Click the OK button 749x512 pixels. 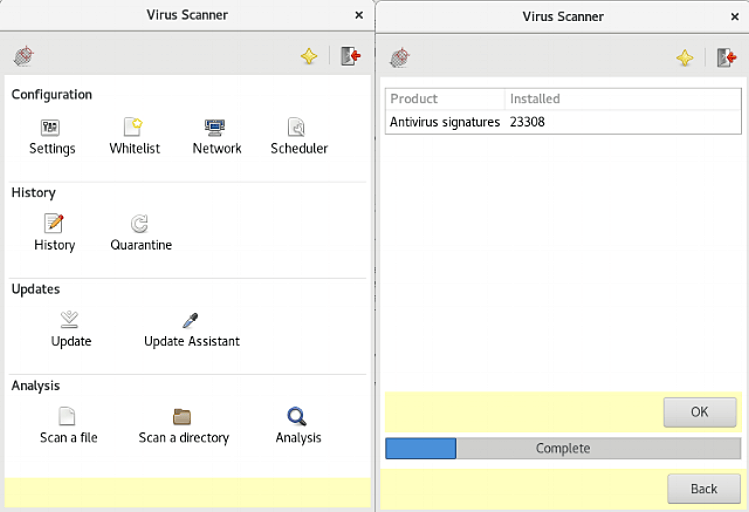click(x=699, y=412)
